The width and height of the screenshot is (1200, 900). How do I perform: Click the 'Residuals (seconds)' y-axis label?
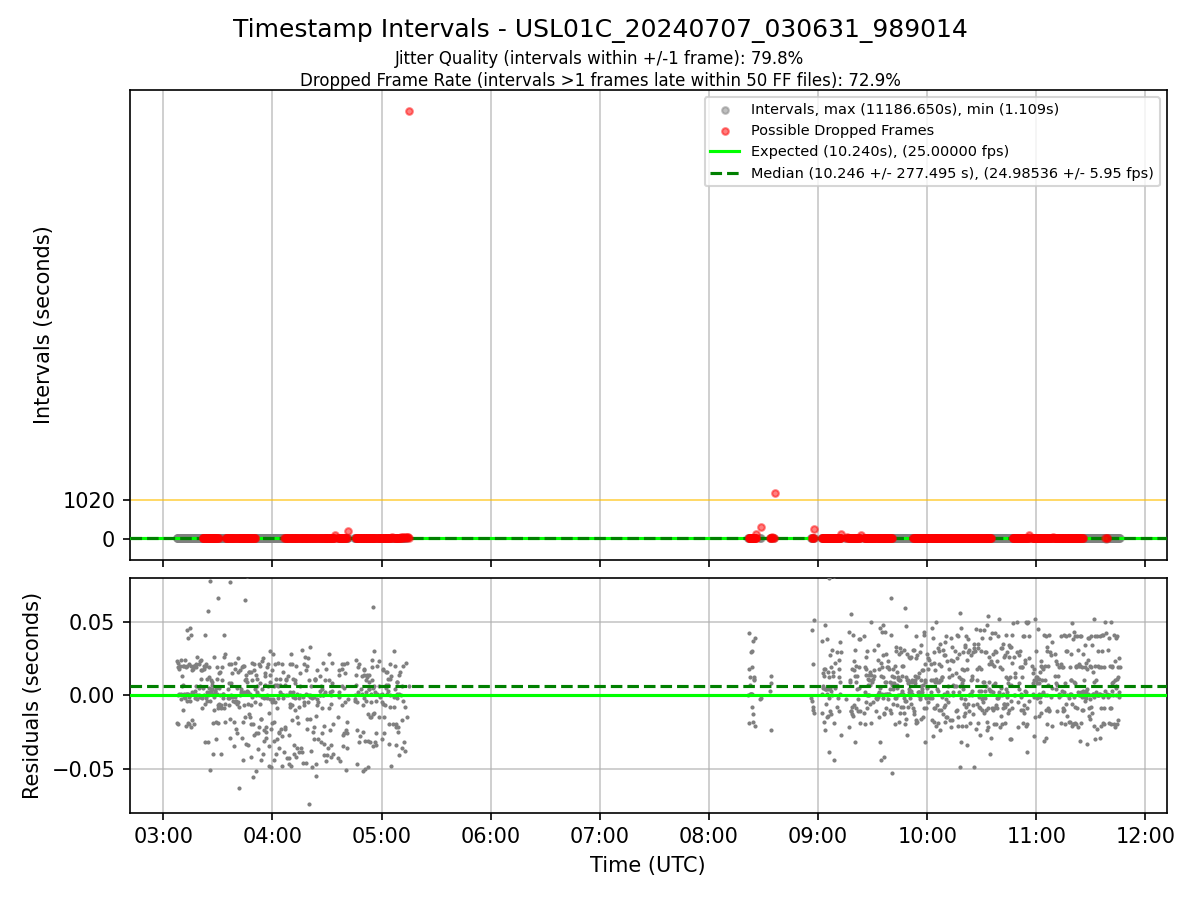(32, 696)
